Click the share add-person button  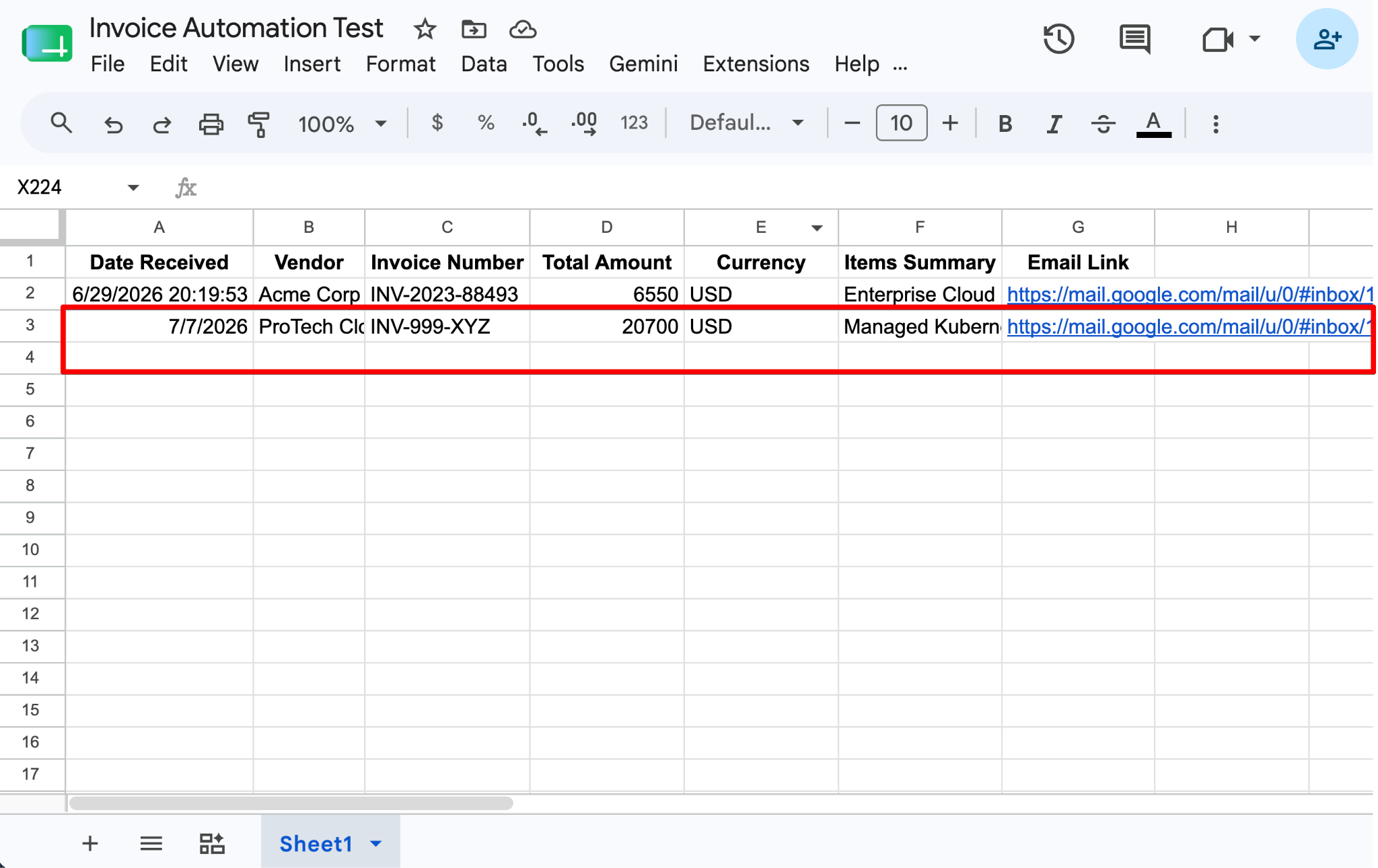(1326, 38)
